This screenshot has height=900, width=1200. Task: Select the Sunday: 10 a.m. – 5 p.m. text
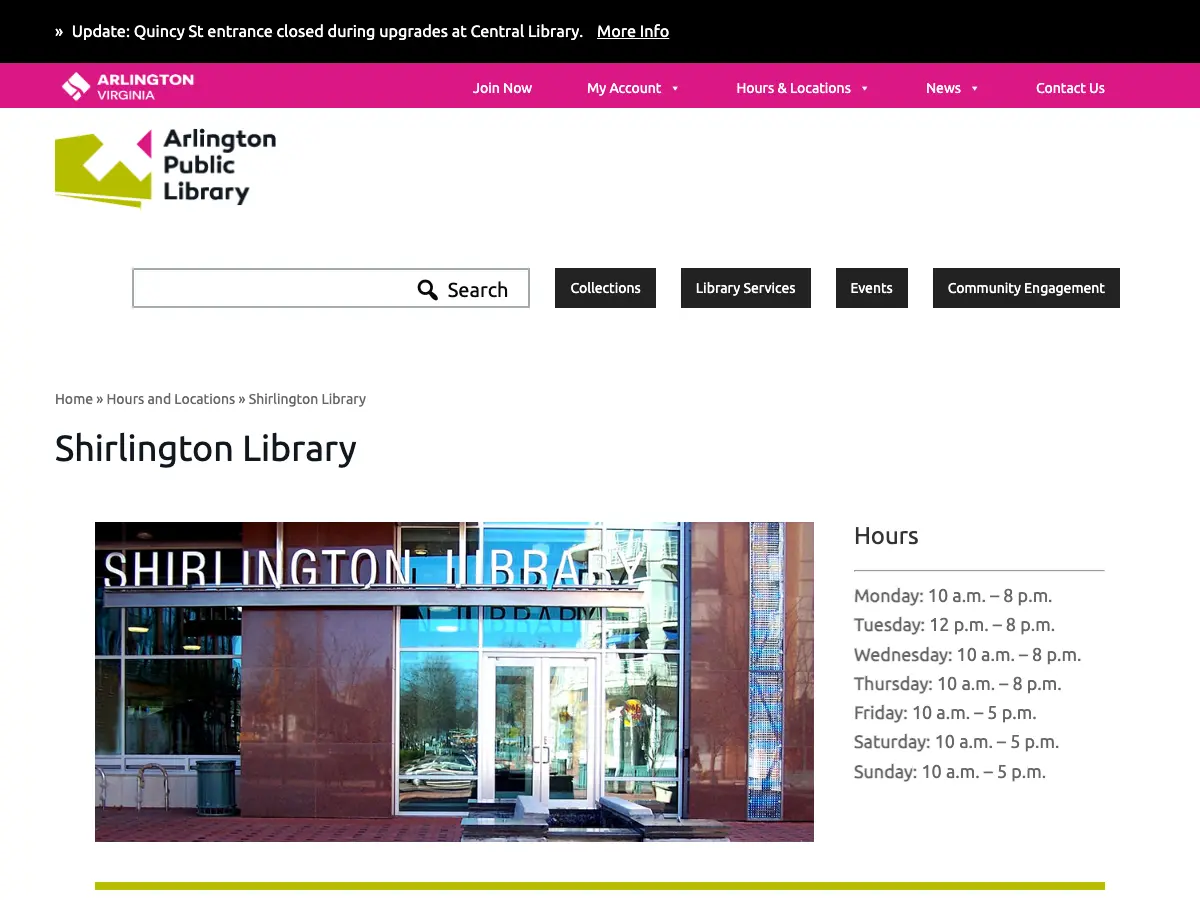pos(950,772)
